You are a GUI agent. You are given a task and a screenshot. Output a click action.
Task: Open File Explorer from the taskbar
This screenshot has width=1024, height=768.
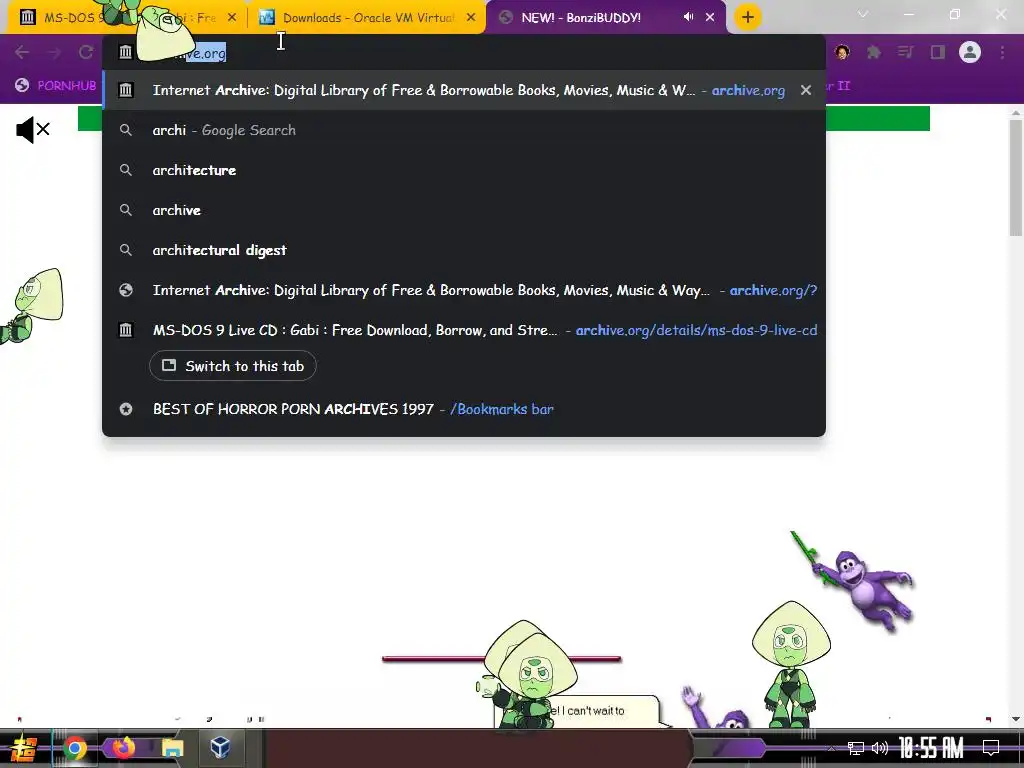tap(172, 748)
